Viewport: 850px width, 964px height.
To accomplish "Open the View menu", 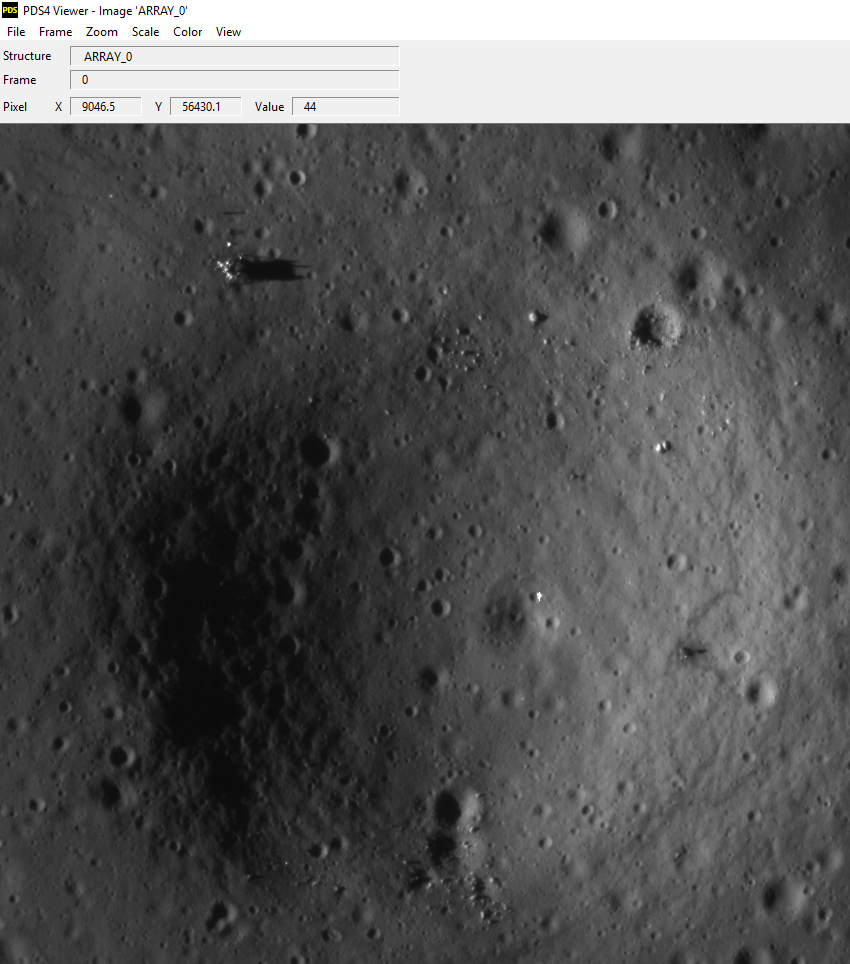I will pyautogui.click(x=228, y=32).
